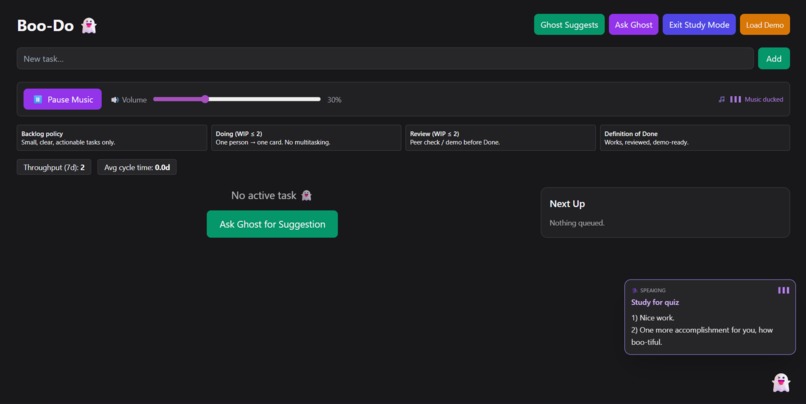The width and height of the screenshot is (806, 404).
Task: Click the speaker icon next to Volume
Action: click(x=115, y=100)
